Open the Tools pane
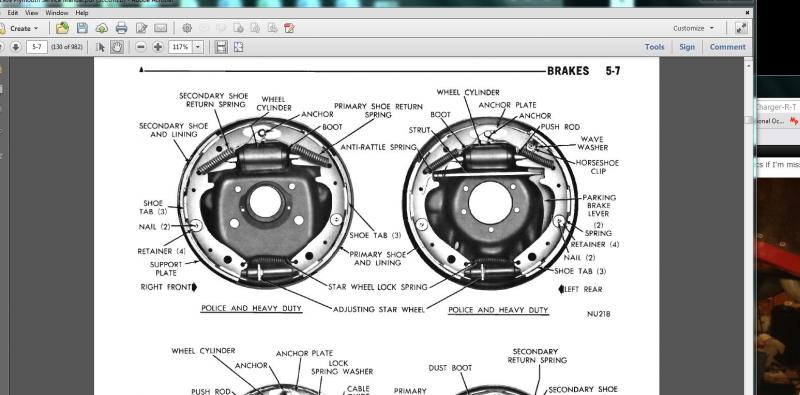The width and height of the screenshot is (800, 395). click(654, 47)
